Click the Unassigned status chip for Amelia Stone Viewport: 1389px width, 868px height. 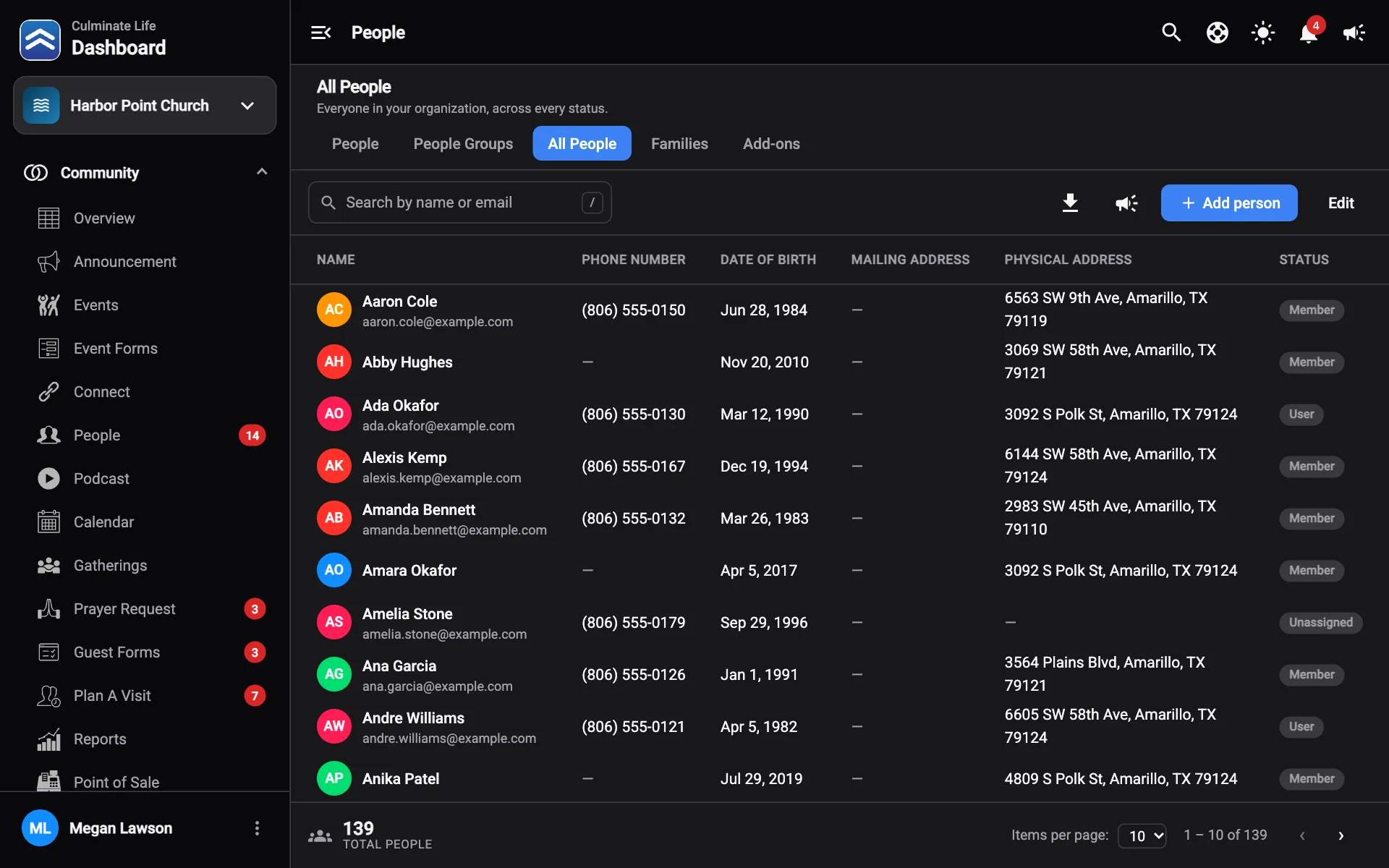point(1320,623)
